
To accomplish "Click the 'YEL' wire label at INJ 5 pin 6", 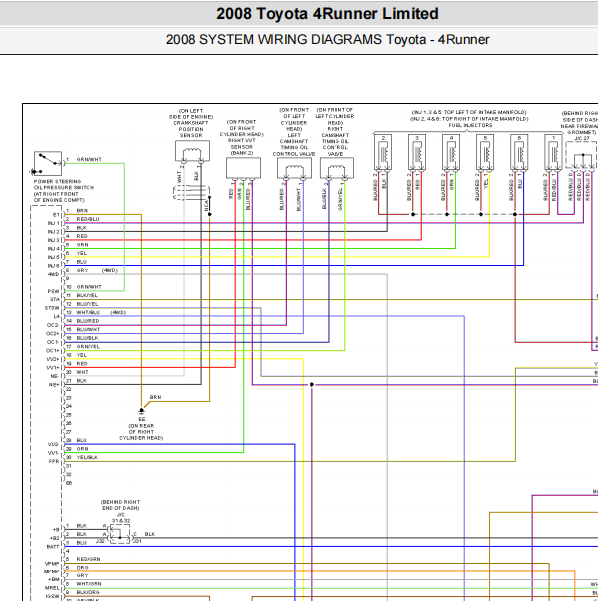I will (x=82, y=253).
